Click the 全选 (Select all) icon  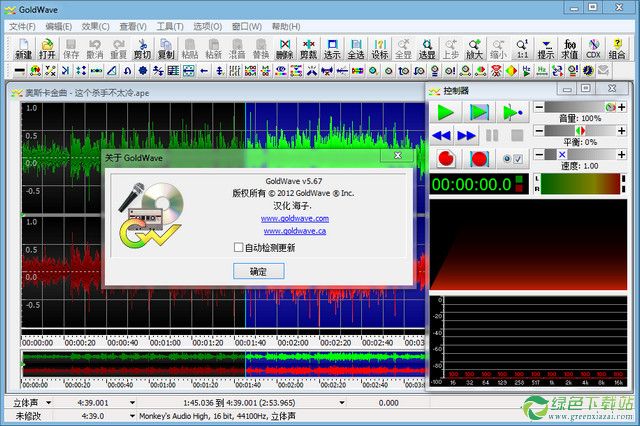click(x=356, y=49)
